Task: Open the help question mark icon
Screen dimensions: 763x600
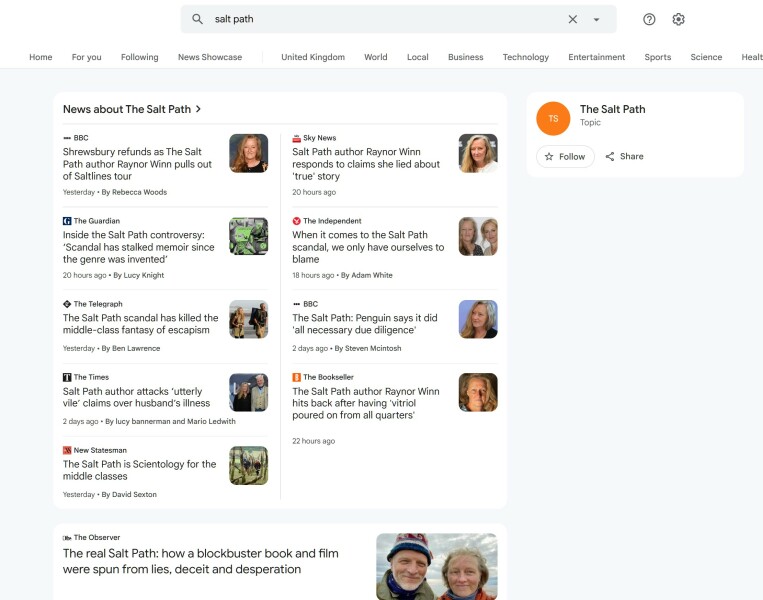Action: [649, 19]
